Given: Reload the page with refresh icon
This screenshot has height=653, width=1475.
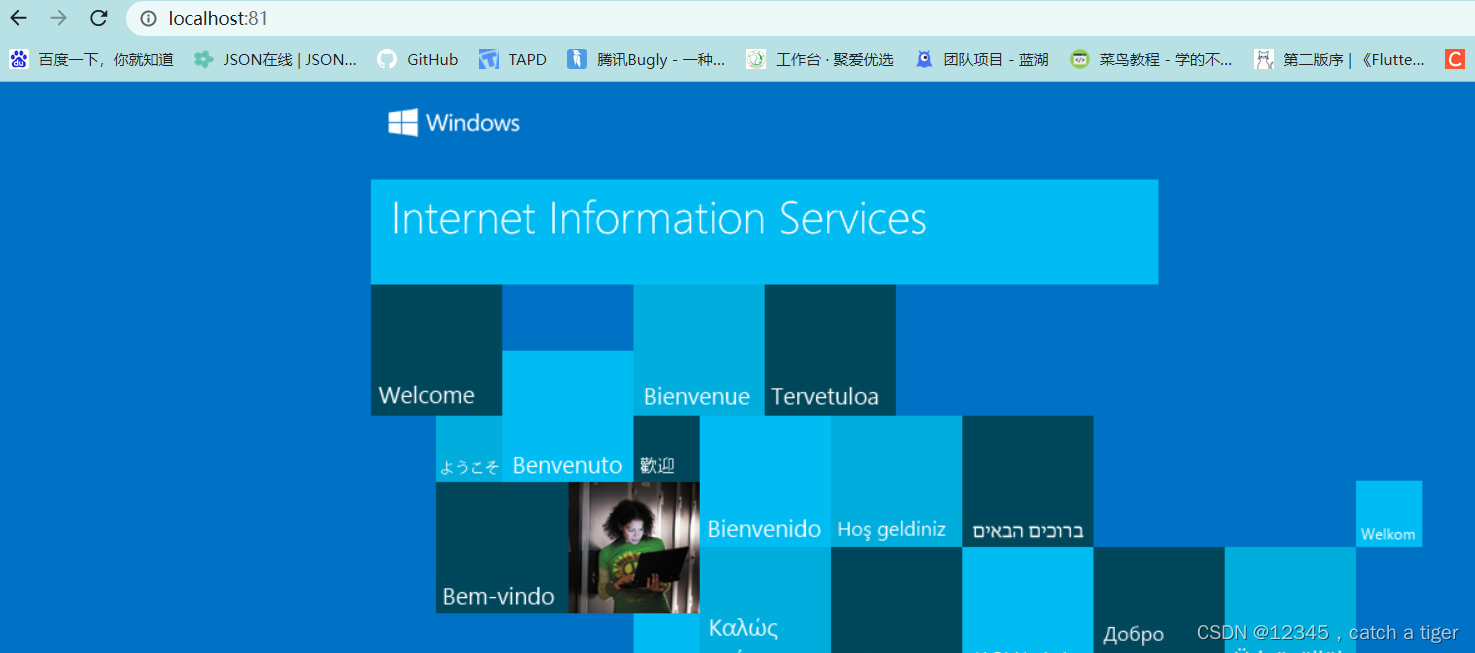Looking at the screenshot, I should (98, 18).
